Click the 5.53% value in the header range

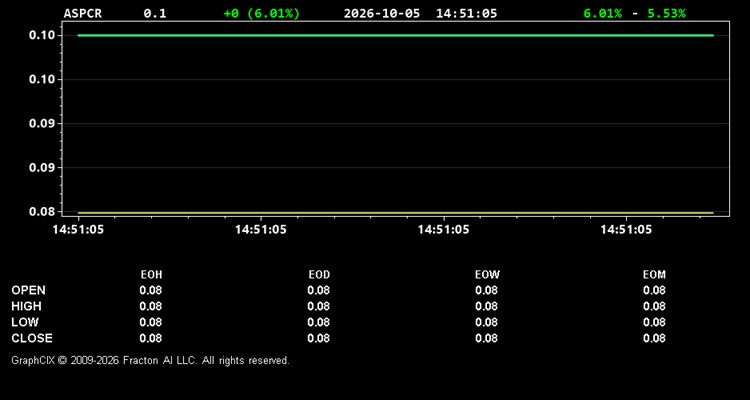666,13
